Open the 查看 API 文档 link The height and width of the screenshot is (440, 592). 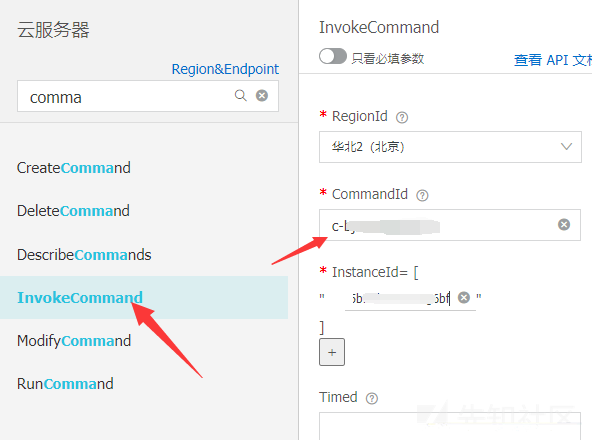(553, 60)
